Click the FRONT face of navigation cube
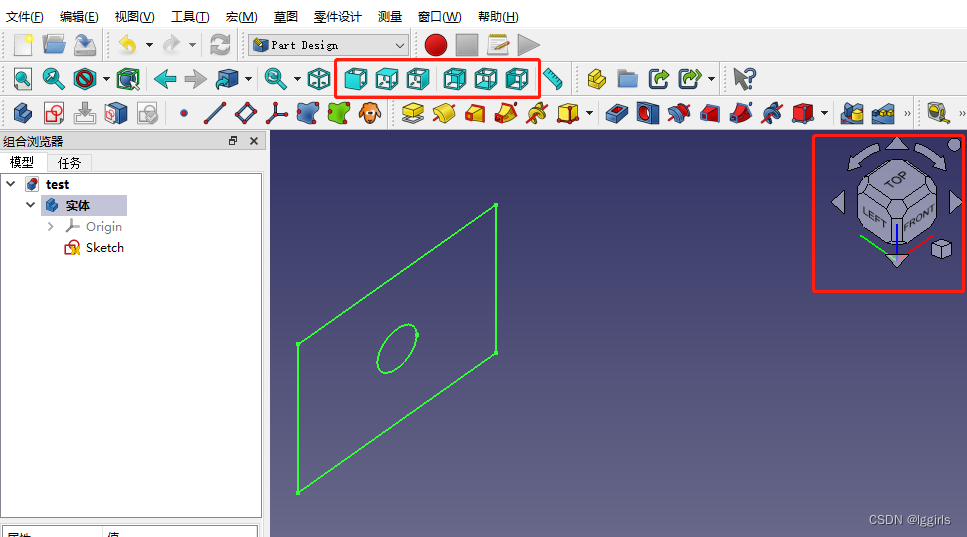The height and width of the screenshot is (537, 967). coord(919,219)
